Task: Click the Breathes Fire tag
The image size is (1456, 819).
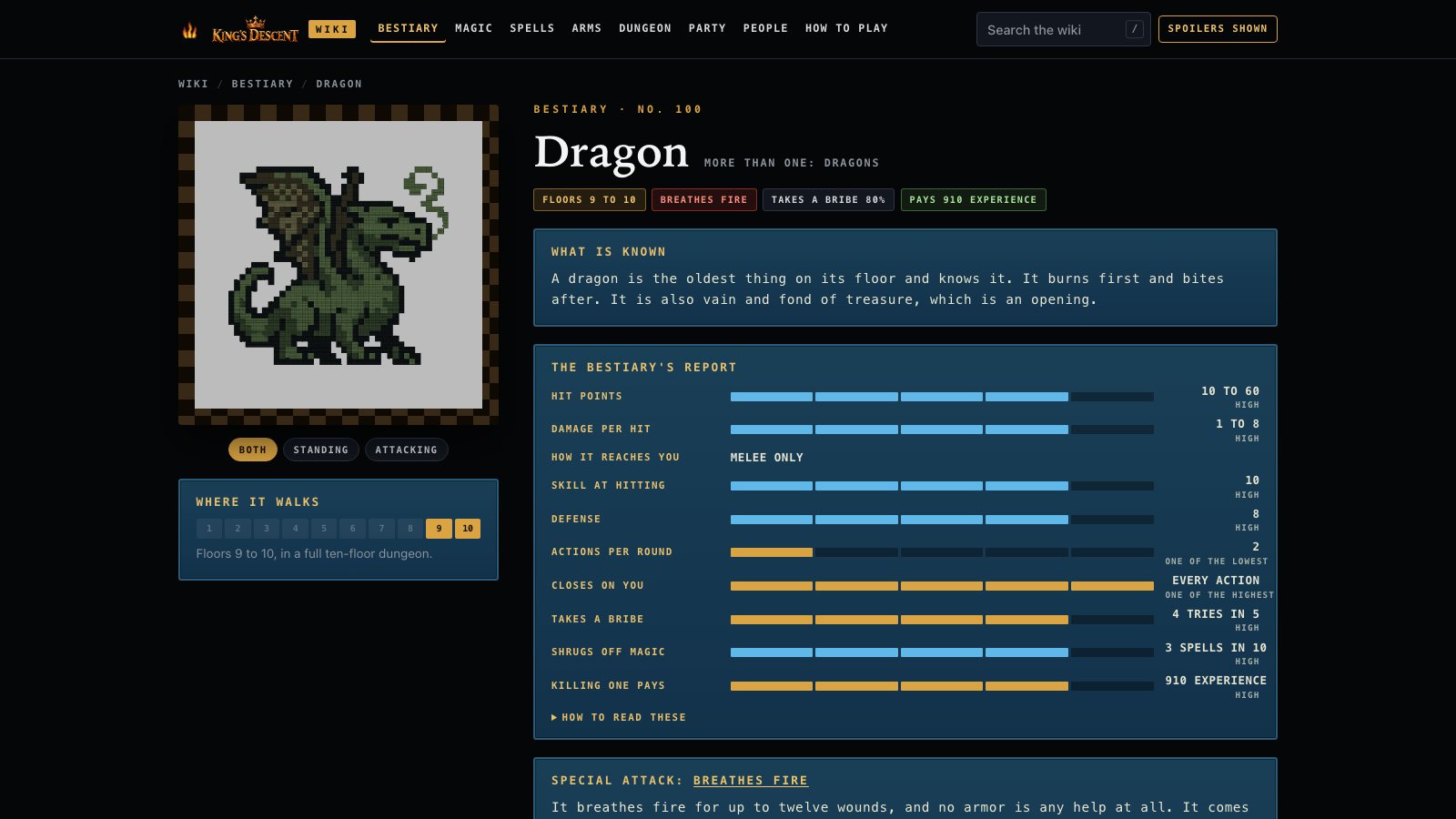Action: [704, 200]
